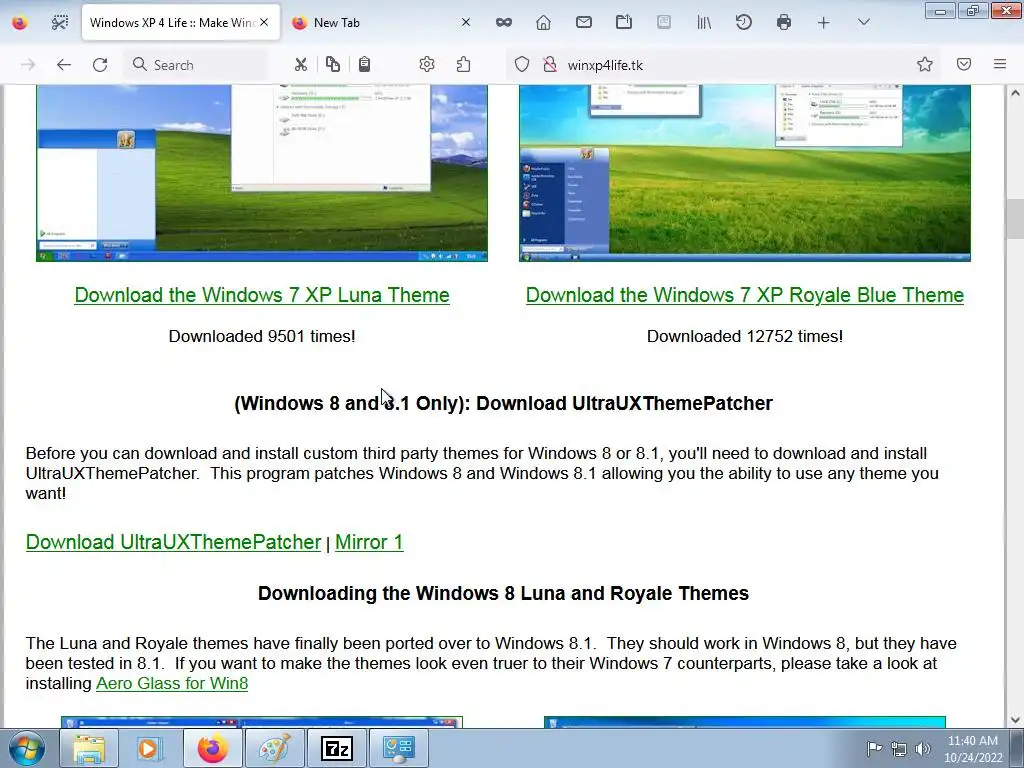Click the 'Downloading the Windows 8 Luna and Royale Themes' heading
The image size is (1024, 768).
coord(503,594)
